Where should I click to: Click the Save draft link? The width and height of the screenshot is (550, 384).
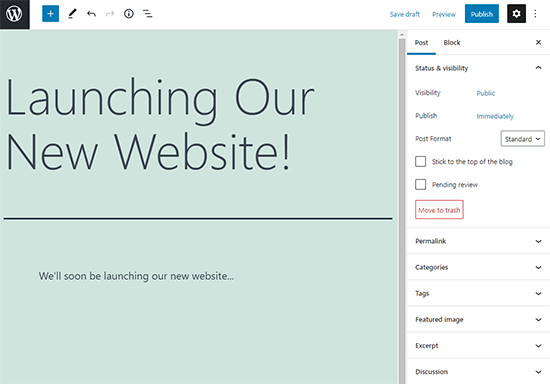pyautogui.click(x=404, y=14)
